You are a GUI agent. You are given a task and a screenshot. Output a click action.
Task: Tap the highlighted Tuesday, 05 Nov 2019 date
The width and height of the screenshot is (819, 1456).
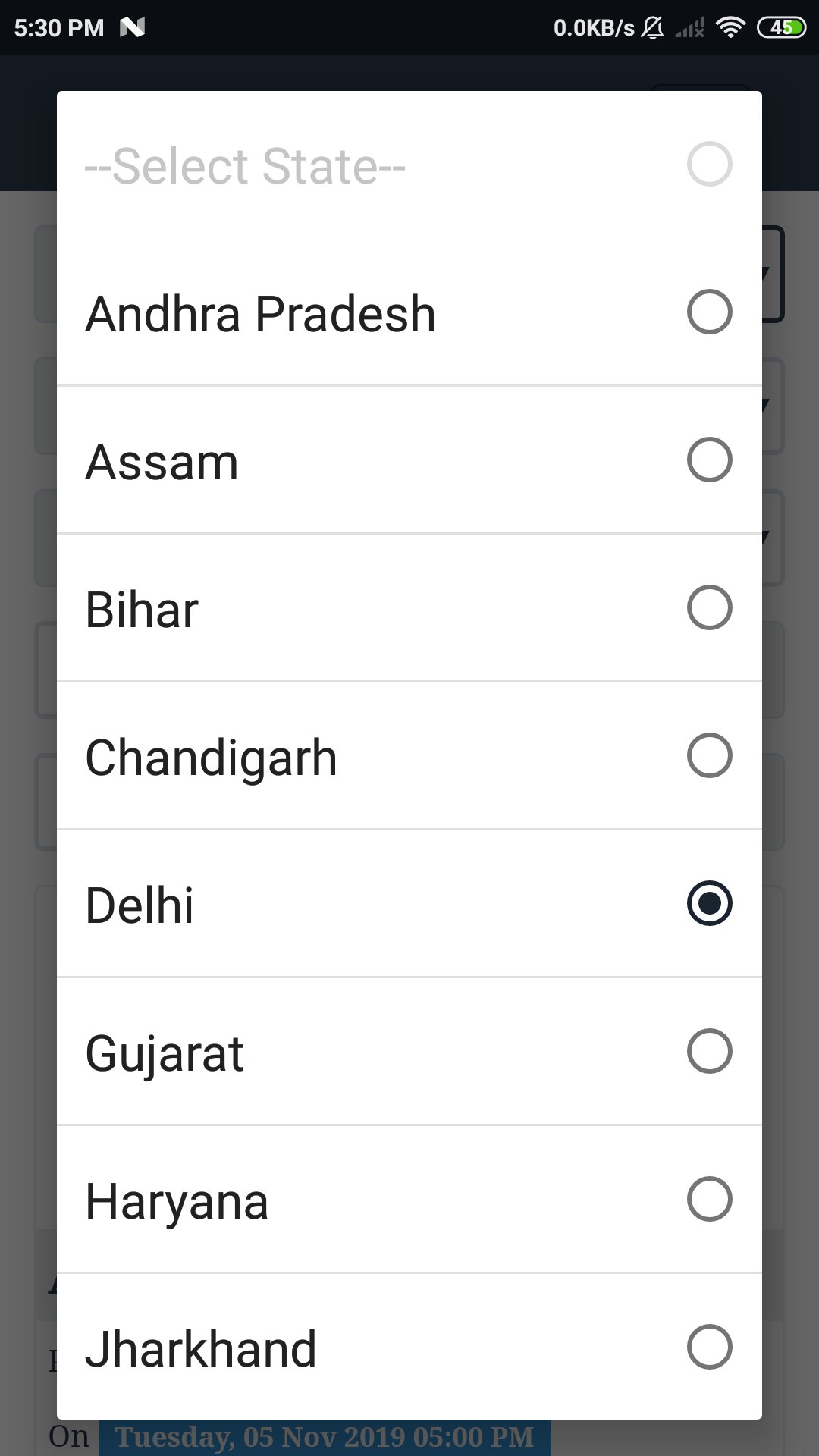point(325,1437)
